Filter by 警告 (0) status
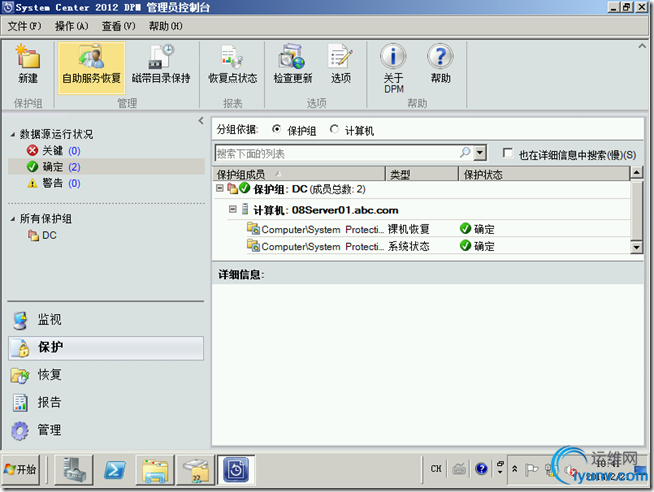Screen dimensions: 654x492 [x=53, y=183]
